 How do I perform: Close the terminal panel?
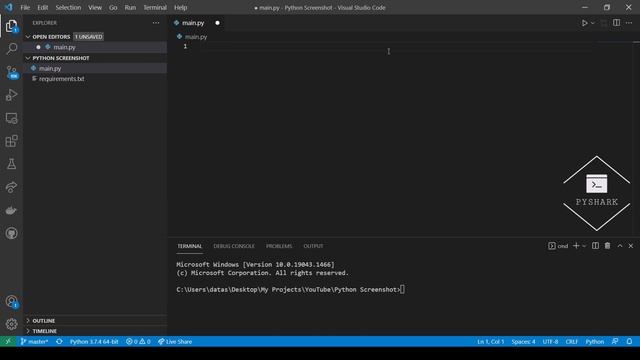coord(631,246)
